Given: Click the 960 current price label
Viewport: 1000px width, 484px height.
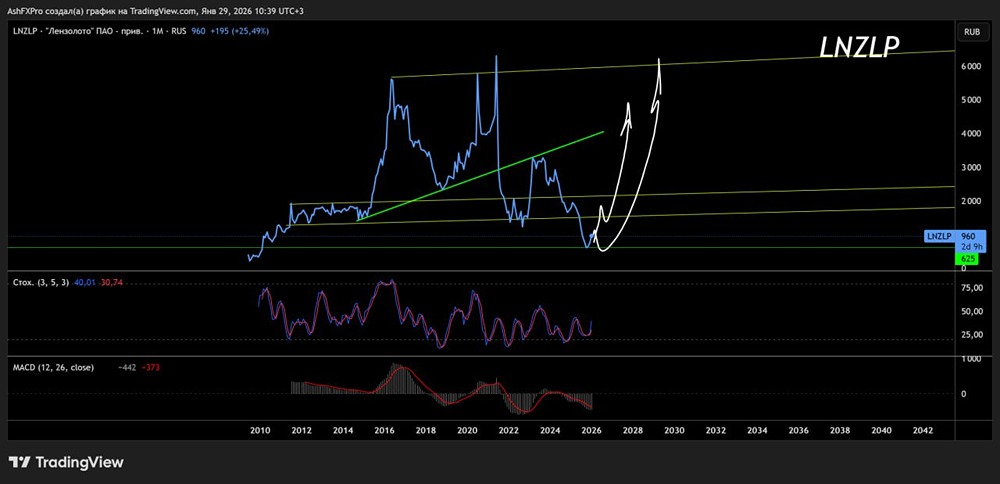Looking at the screenshot, I should pos(968,236).
